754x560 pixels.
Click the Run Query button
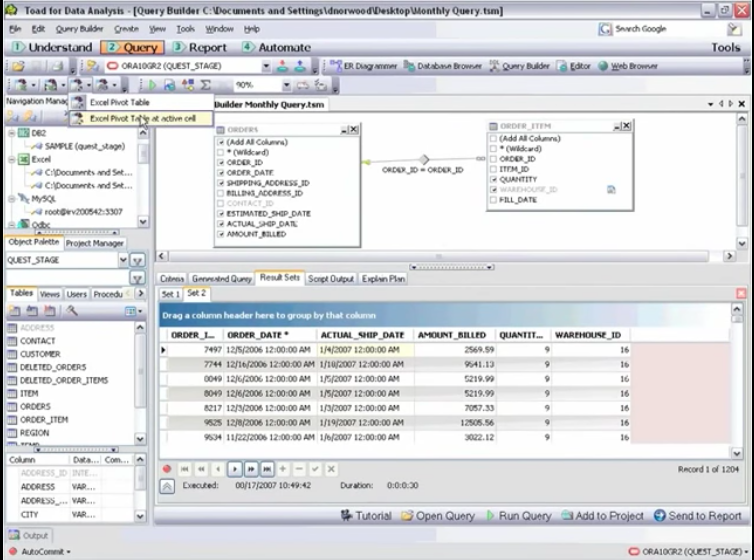click(518, 516)
